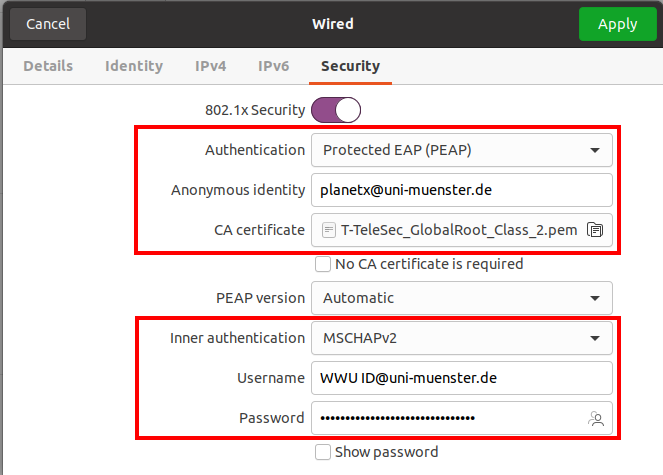
Task: Enable the Show password checkbox
Action: pos(323,452)
